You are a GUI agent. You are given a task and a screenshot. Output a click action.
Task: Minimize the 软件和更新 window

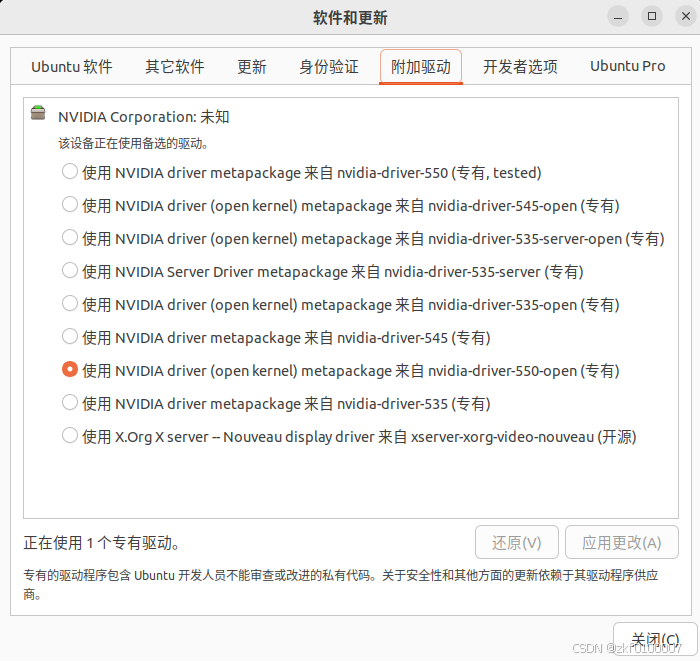click(x=618, y=17)
